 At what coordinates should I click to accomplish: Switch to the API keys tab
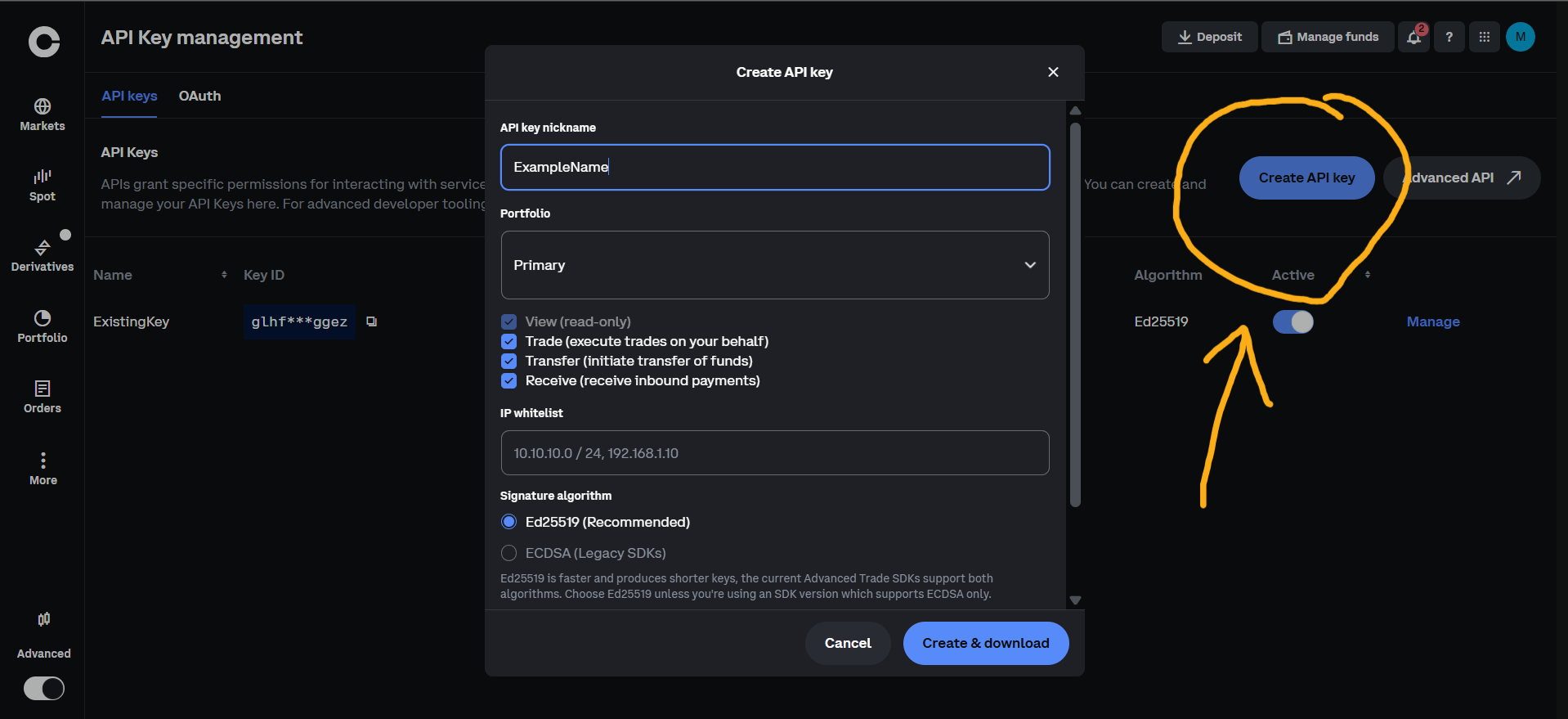[129, 96]
